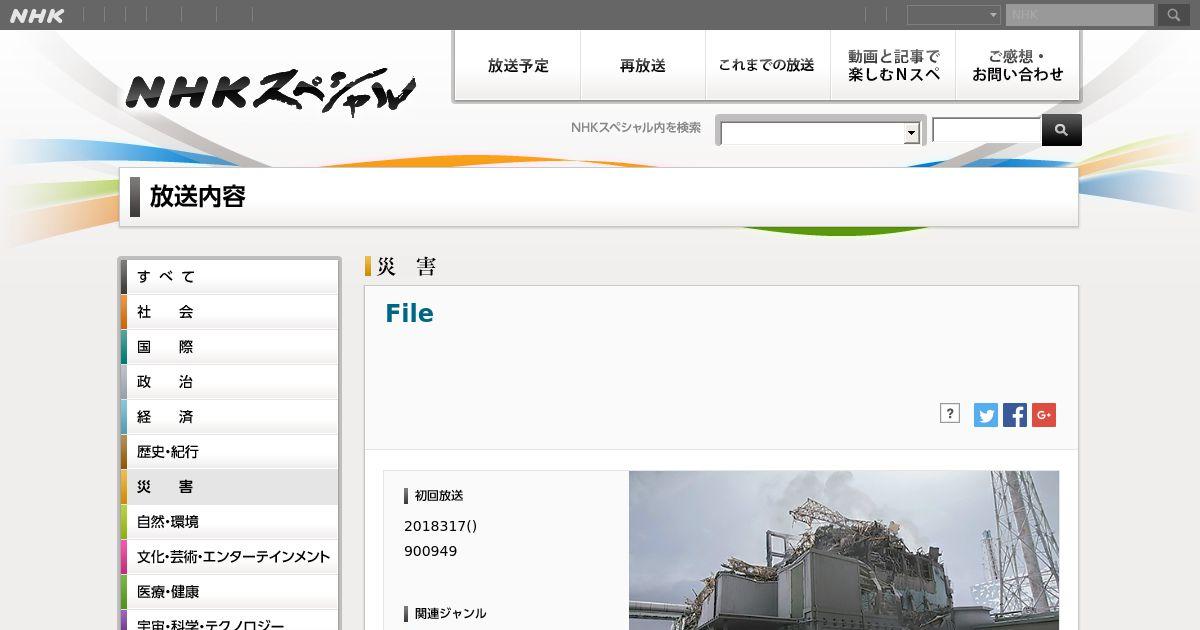Click the 災害 section heading
This screenshot has width=1200, height=630.
click(x=407, y=266)
